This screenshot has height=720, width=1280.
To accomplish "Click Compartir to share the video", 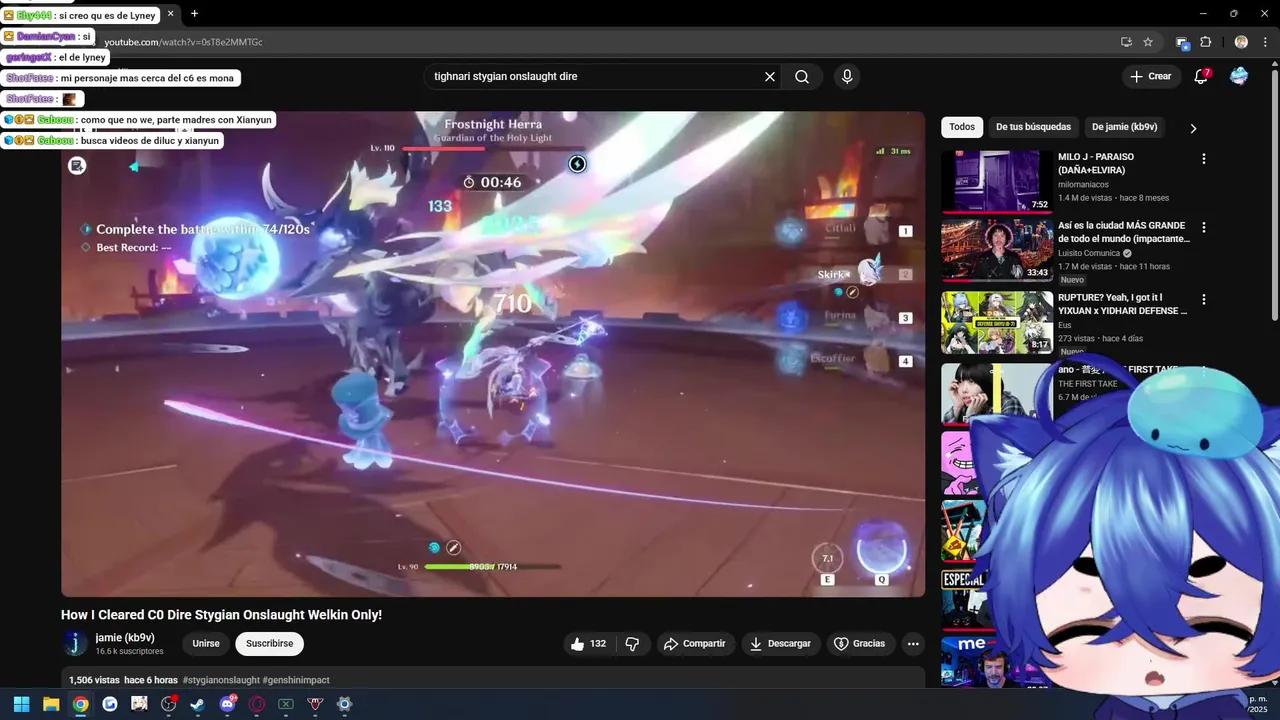I will tap(694, 644).
